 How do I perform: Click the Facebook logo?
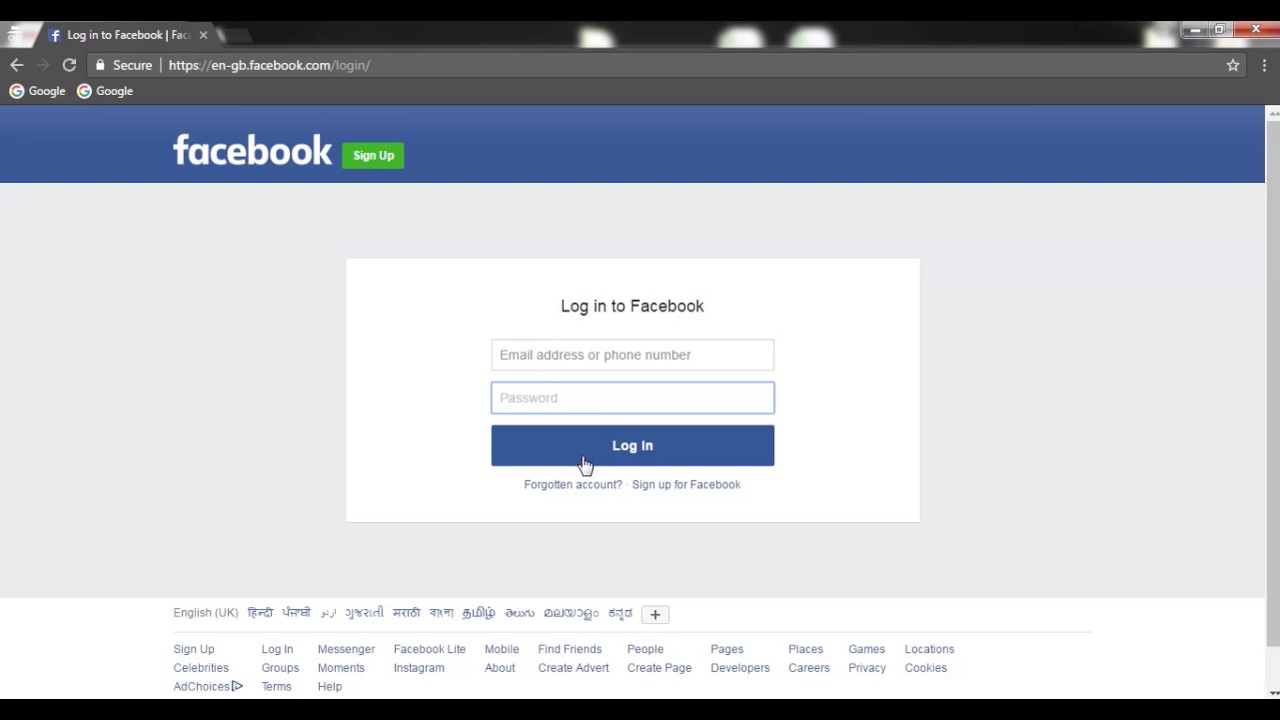coord(252,150)
